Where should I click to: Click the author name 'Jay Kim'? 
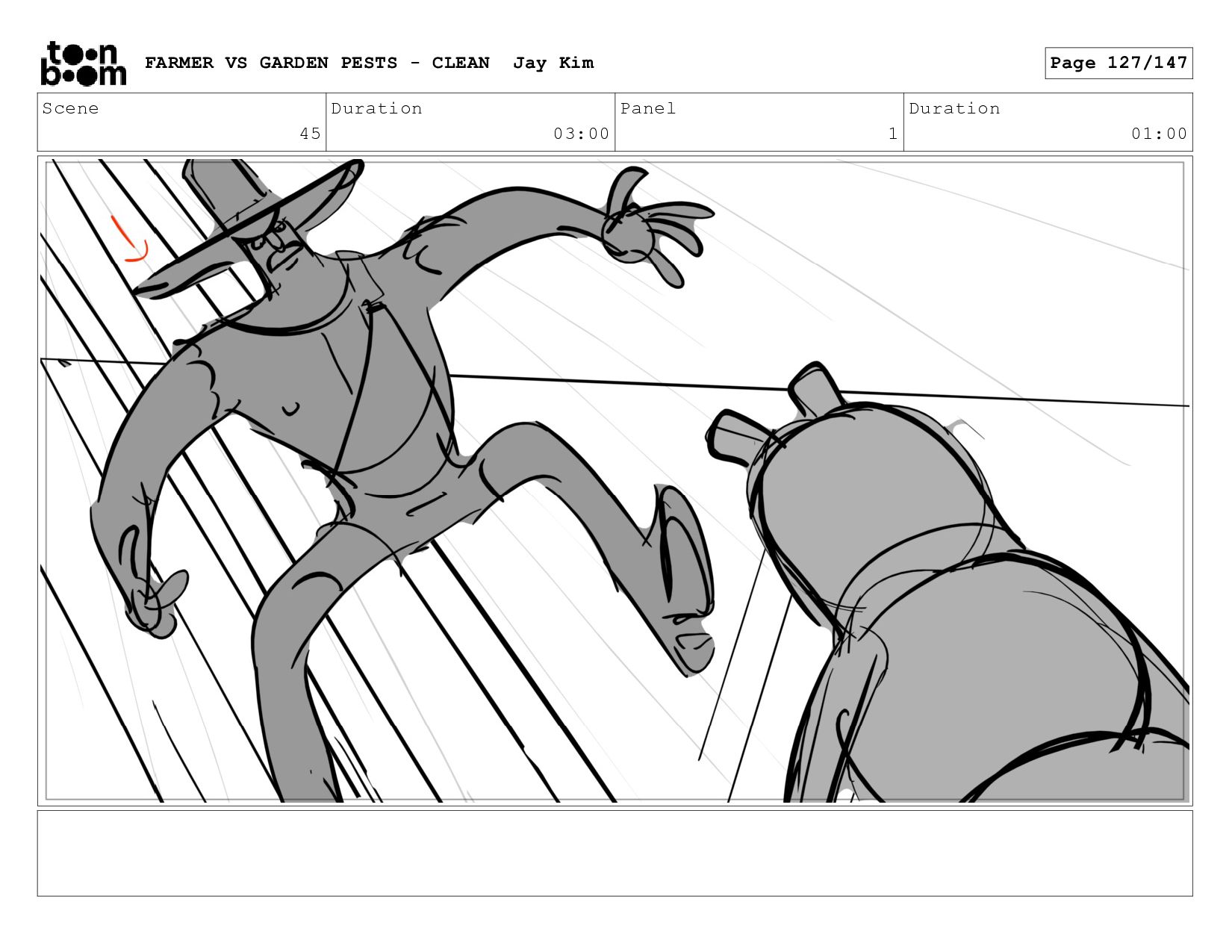click(553, 63)
